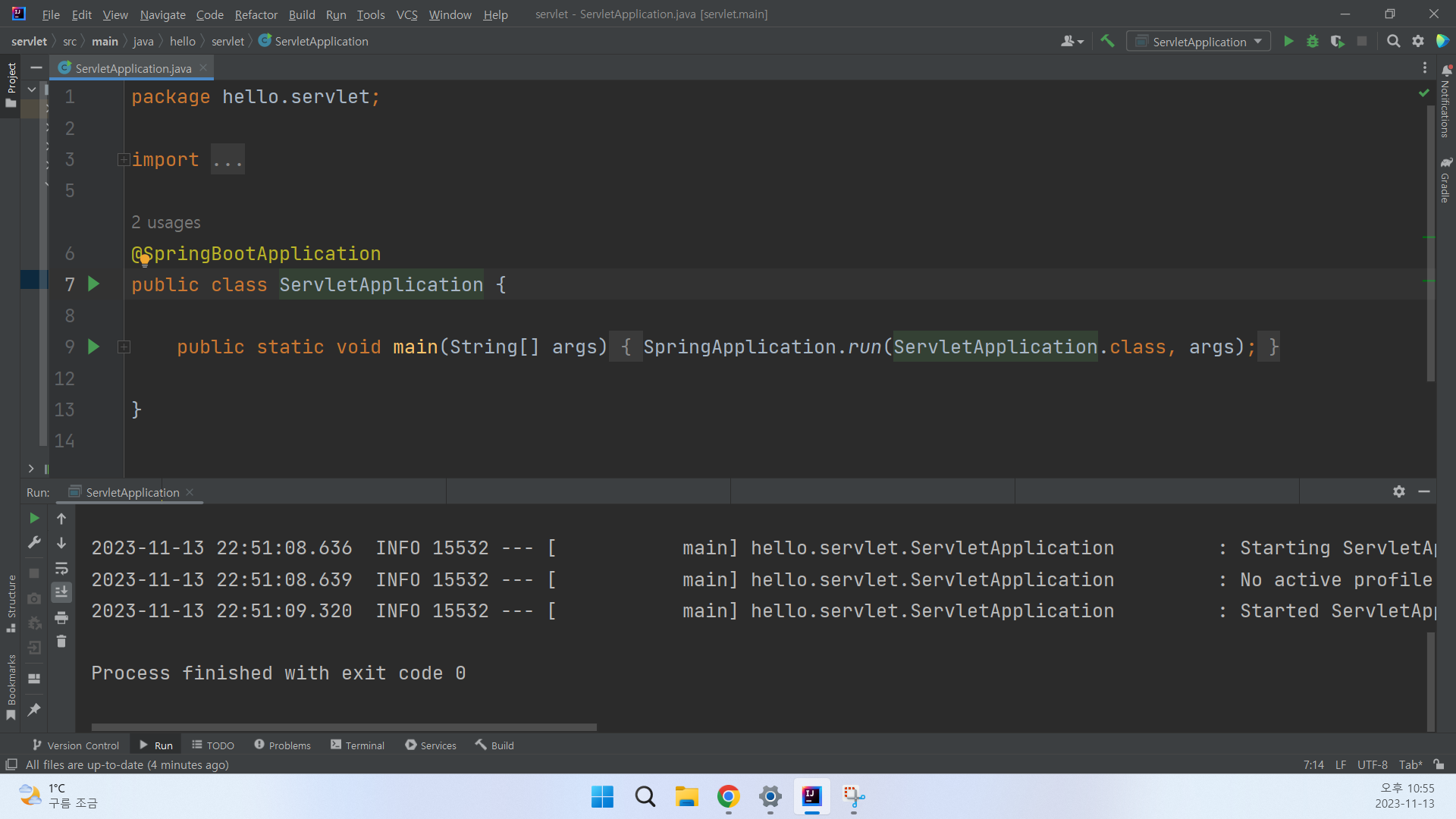Navigate up the stack trace arrow
This screenshot has width=1456, height=819.
[61, 519]
